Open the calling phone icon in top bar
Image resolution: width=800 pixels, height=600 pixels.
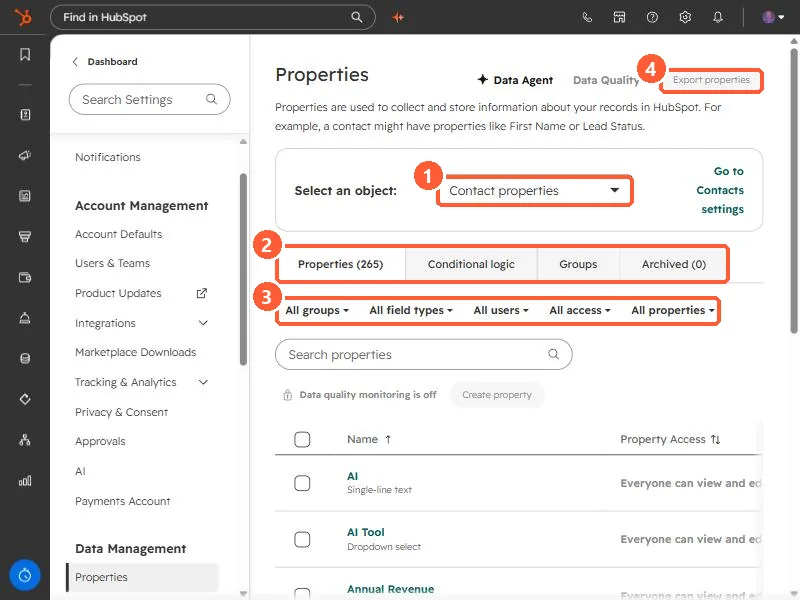[587, 17]
